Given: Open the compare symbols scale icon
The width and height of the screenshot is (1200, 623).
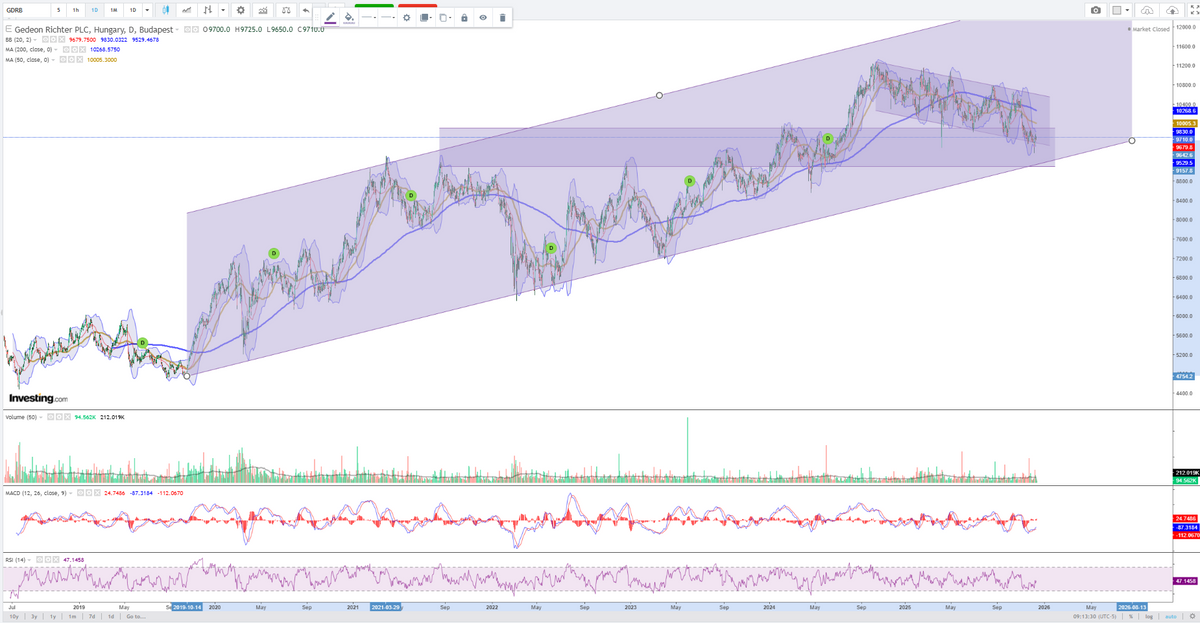Looking at the screenshot, I should (286, 10).
